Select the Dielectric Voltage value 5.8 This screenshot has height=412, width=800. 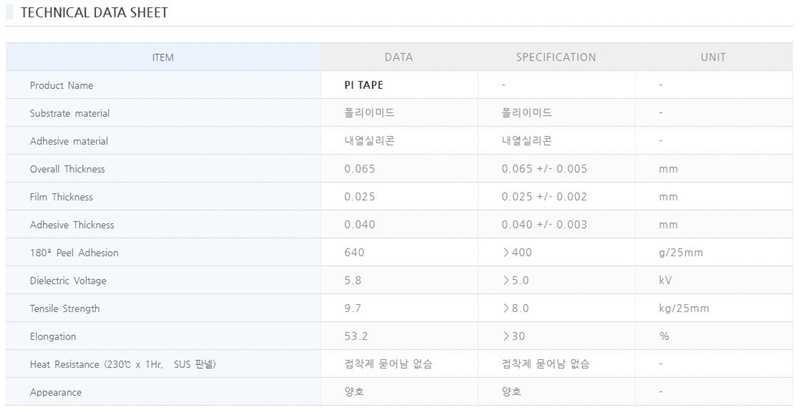[352, 281]
